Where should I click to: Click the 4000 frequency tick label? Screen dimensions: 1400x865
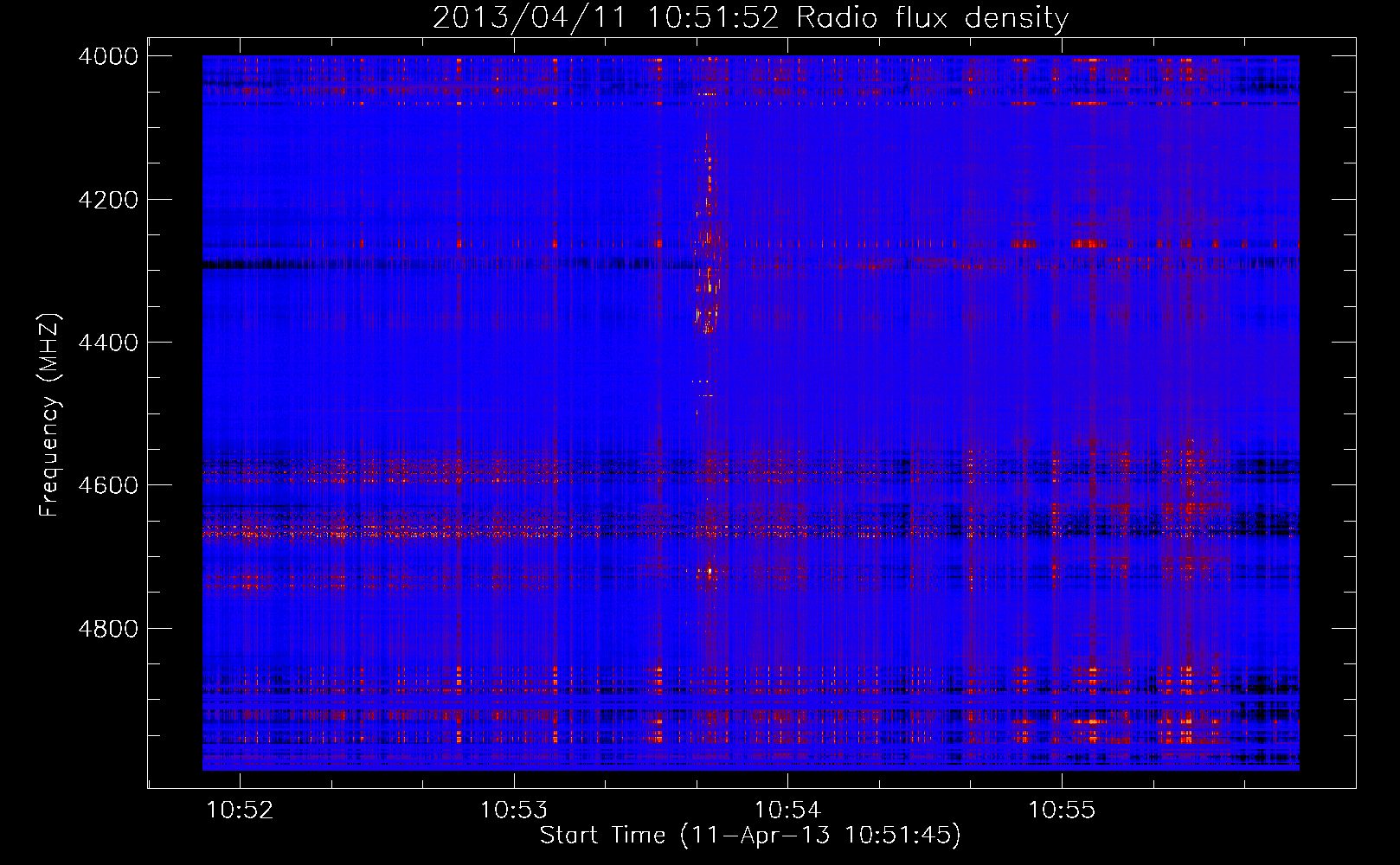[x=107, y=56]
